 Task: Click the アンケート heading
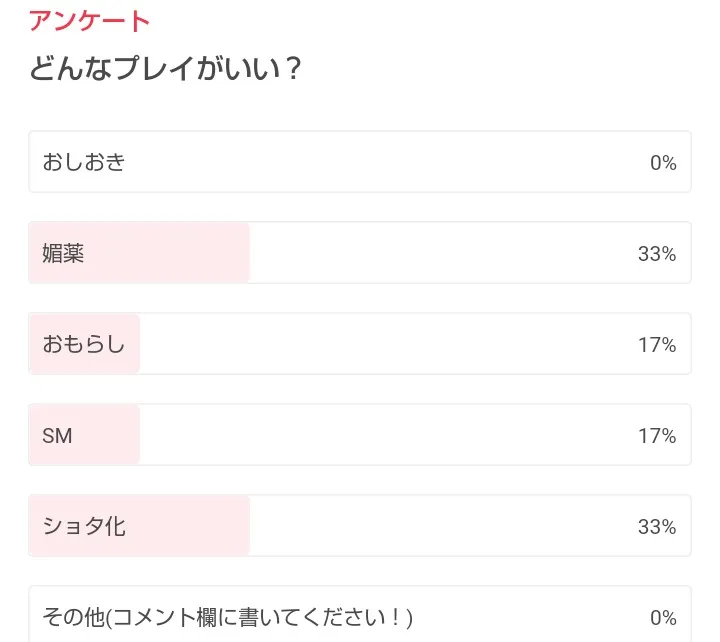click(90, 20)
